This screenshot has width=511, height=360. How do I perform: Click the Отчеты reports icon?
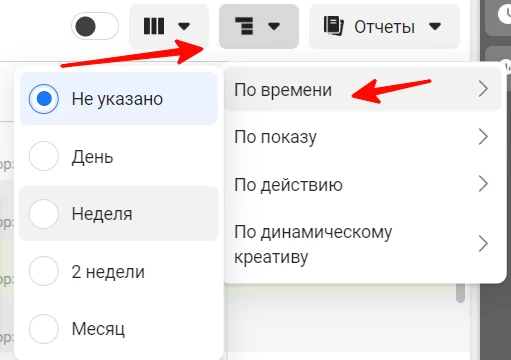coord(334,26)
